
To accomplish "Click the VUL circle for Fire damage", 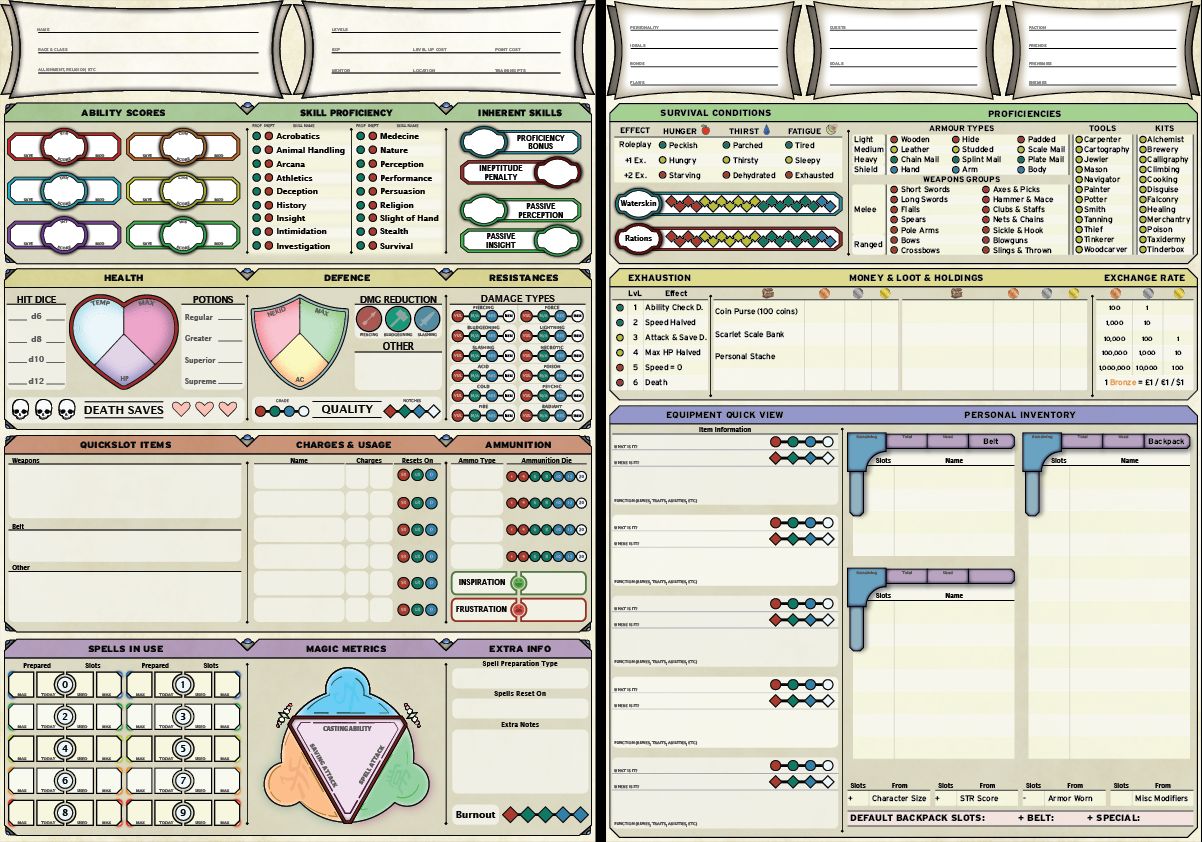I will click(x=457, y=413).
